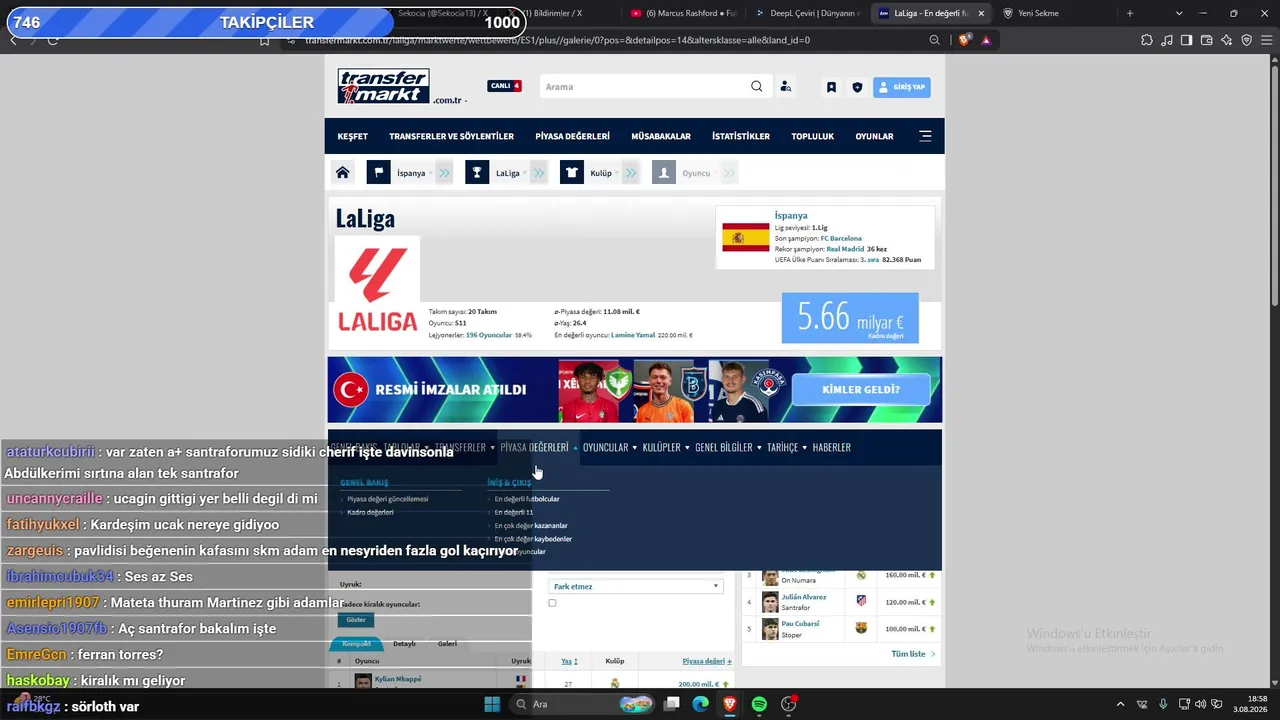Focus the Arama search field

pos(644,87)
